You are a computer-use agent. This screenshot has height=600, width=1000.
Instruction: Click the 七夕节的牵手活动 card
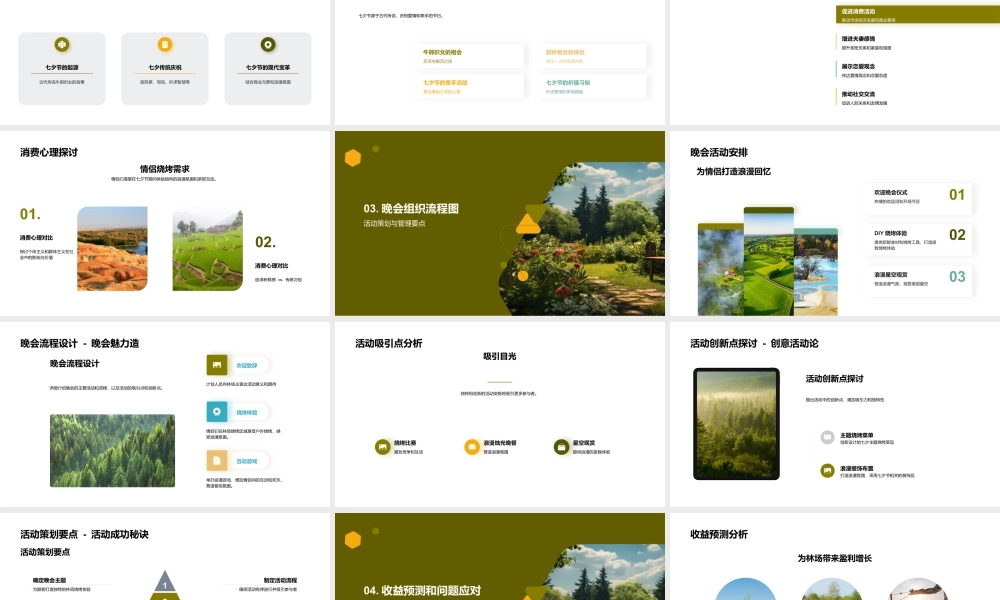click(471, 86)
